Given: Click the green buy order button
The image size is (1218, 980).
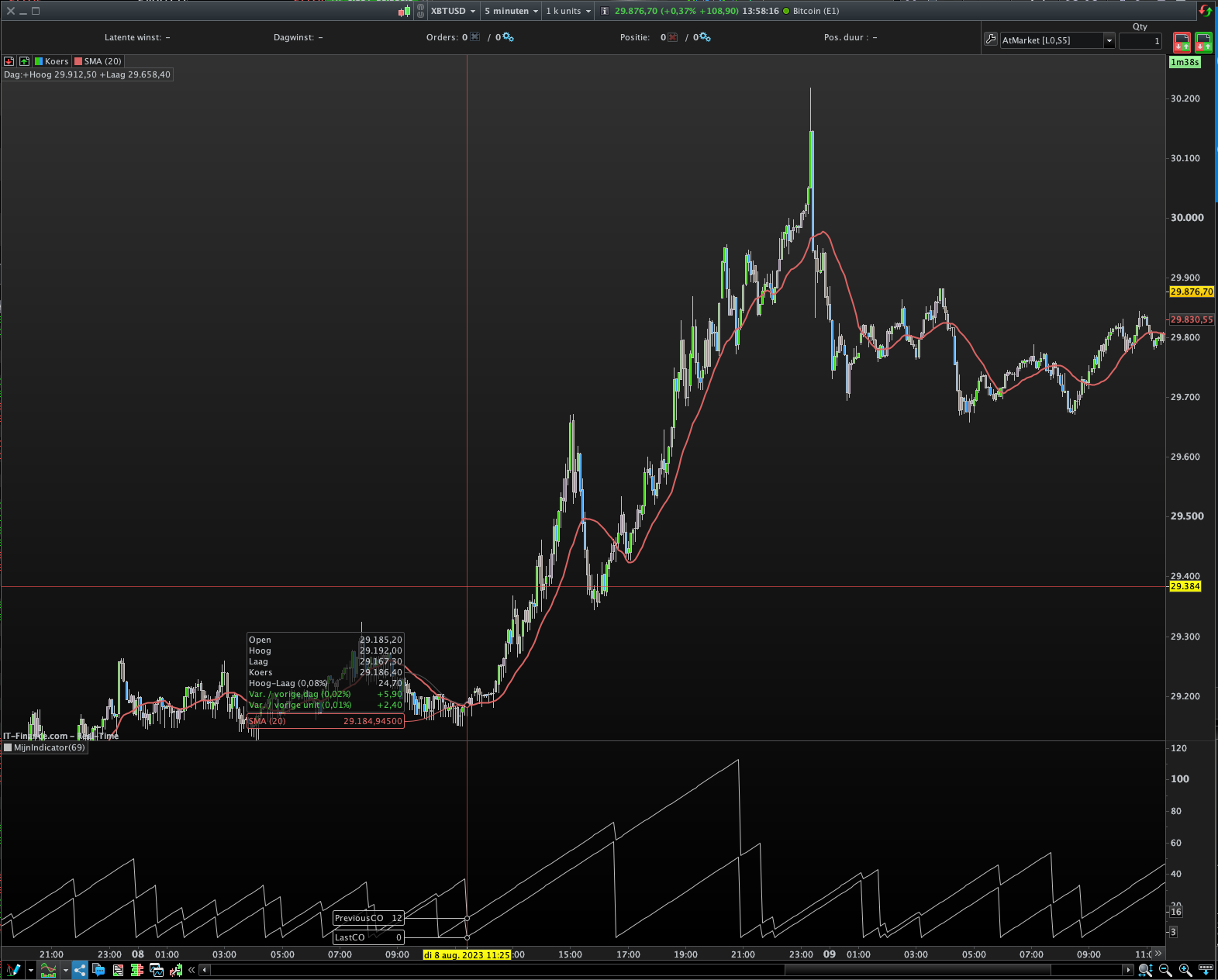Looking at the screenshot, I should tap(1203, 41).
